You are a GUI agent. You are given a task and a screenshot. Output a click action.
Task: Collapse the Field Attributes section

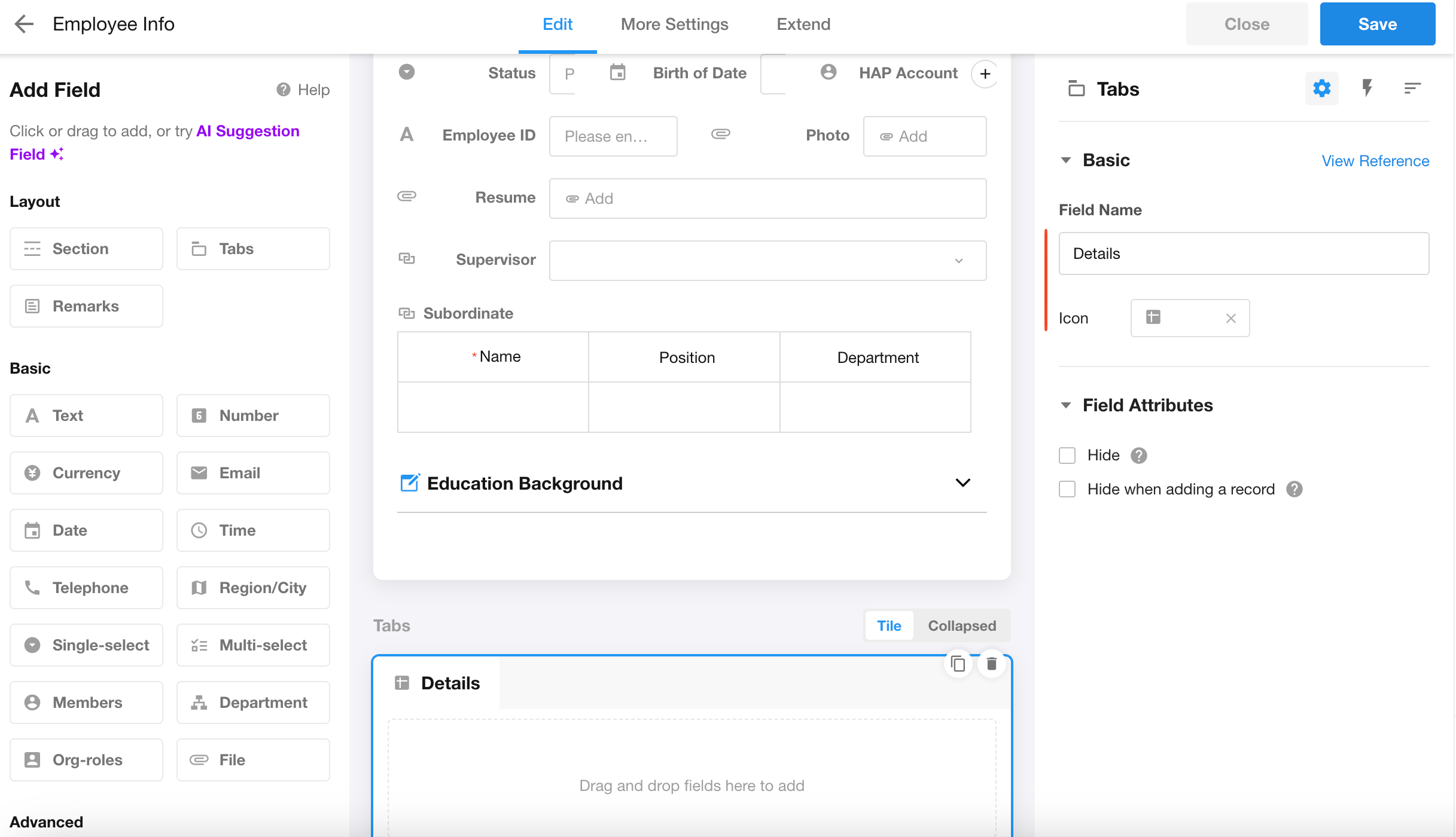tap(1065, 405)
